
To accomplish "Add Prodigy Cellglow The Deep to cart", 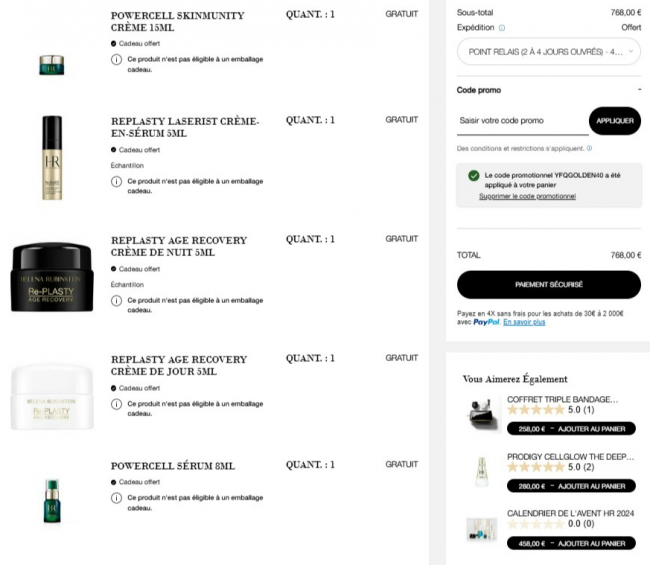I will 571,486.
